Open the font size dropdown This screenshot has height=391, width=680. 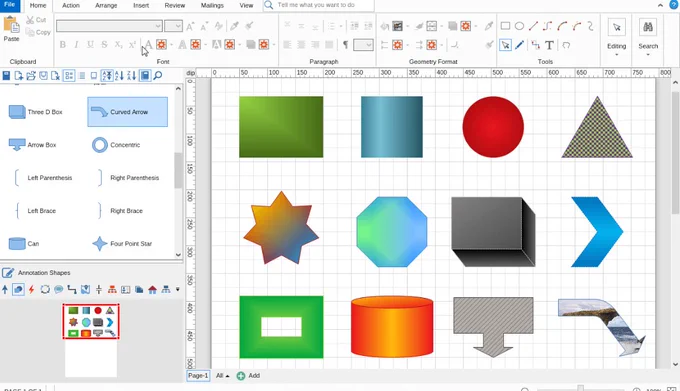click(x=179, y=26)
